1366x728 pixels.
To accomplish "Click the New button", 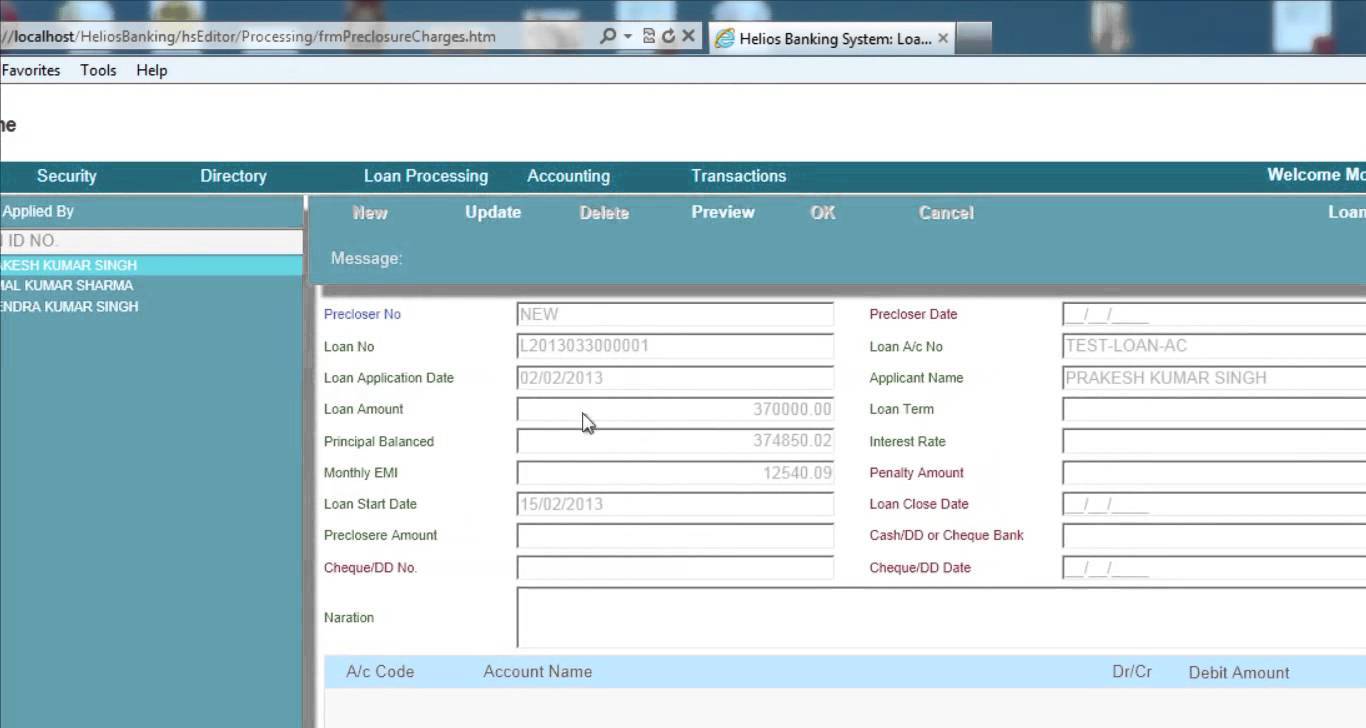I will (x=369, y=212).
